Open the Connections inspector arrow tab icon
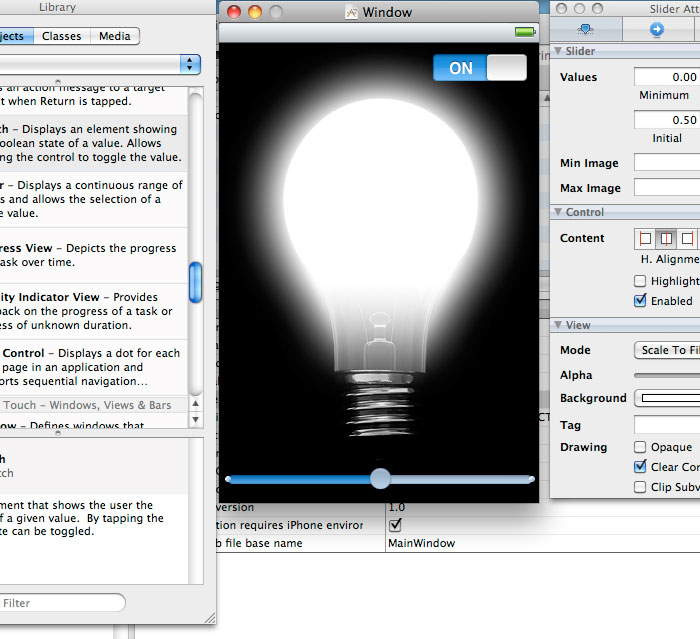This screenshot has height=639, width=700. click(x=656, y=29)
